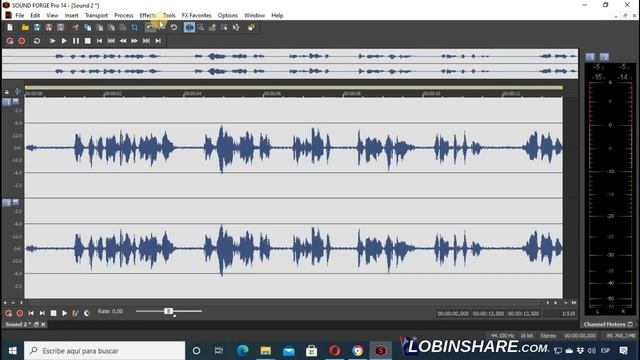Click Record button in data window transport
640x360 pixels.
point(20,313)
